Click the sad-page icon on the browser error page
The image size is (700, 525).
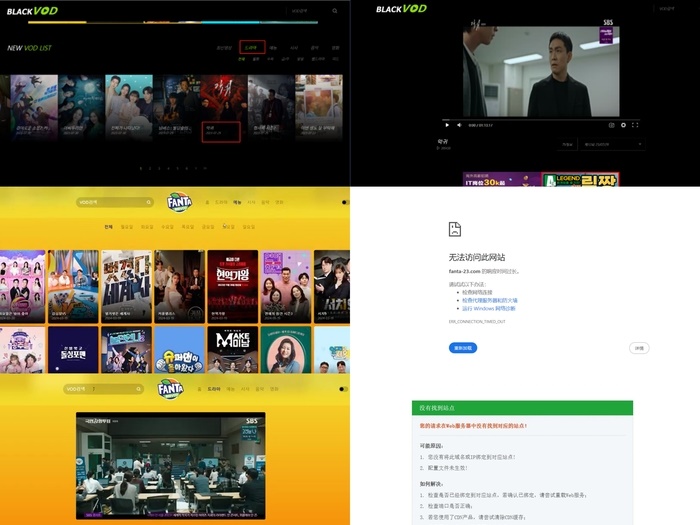pyautogui.click(x=454, y=229)
